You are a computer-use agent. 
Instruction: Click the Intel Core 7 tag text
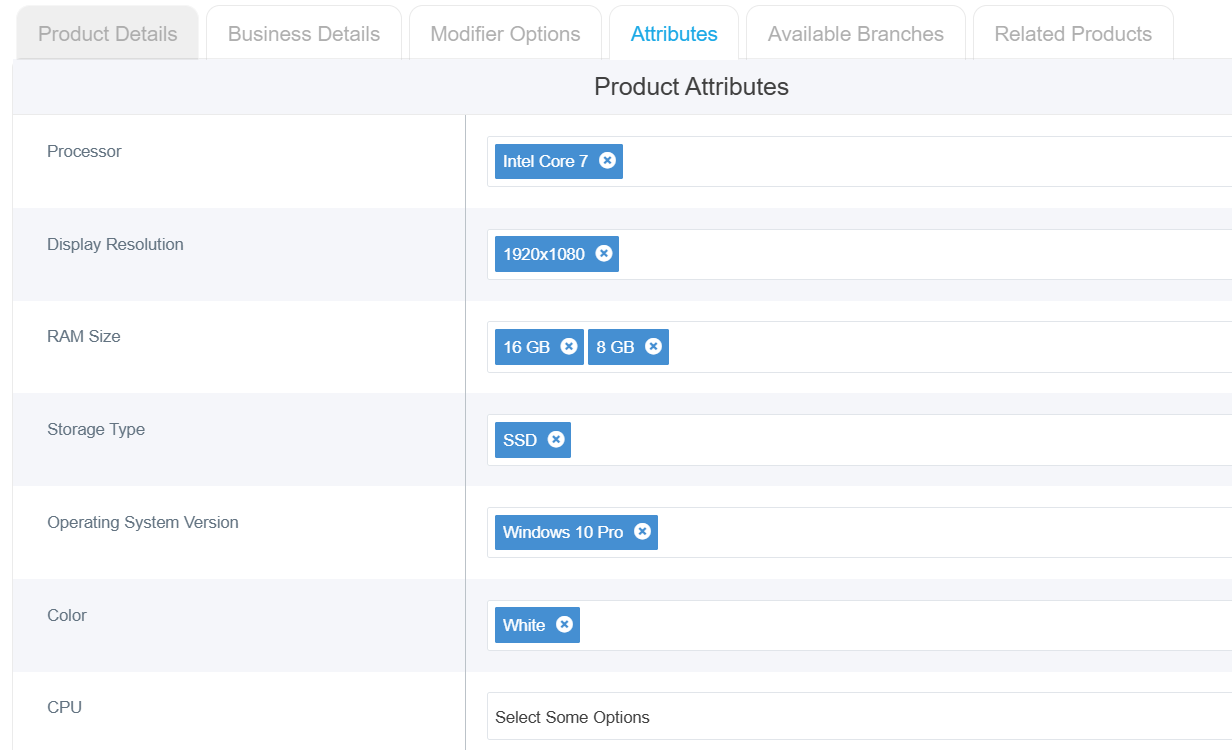tap(545, 161)
